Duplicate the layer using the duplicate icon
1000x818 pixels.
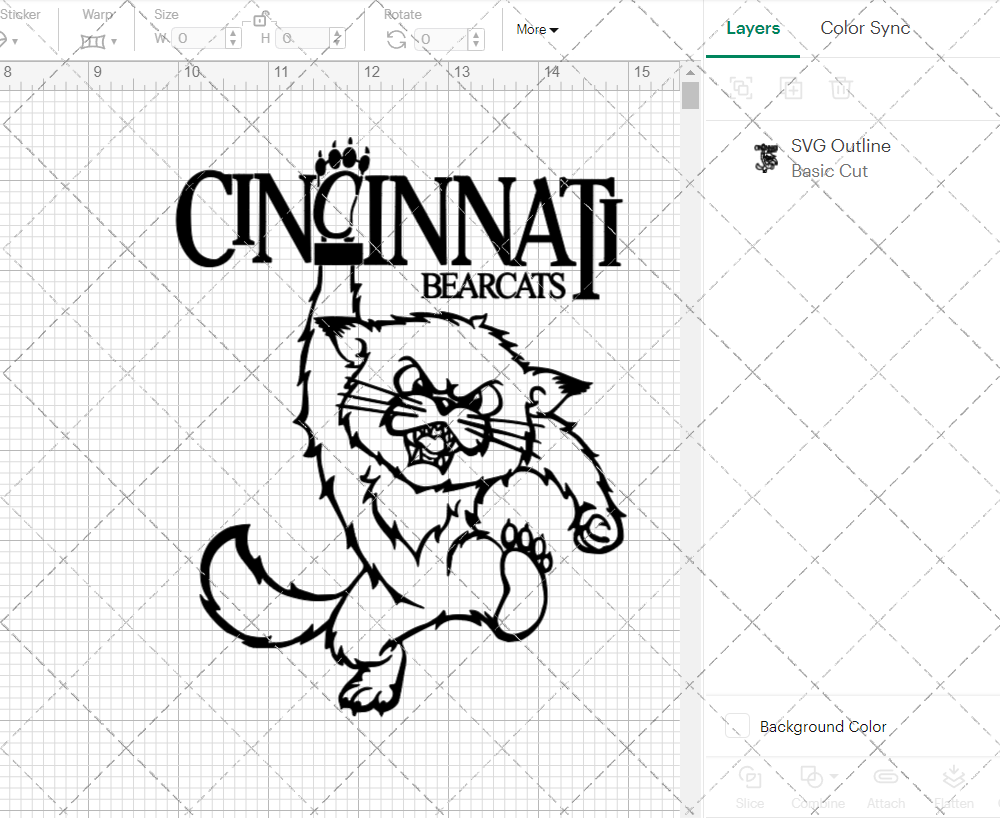pyautogui.click(x=792, y=88)
